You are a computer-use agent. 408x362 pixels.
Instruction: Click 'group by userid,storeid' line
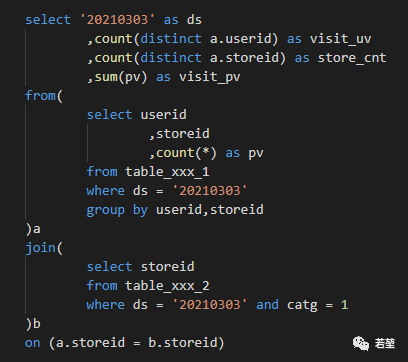pyautogui.click(x=175, y=210)
